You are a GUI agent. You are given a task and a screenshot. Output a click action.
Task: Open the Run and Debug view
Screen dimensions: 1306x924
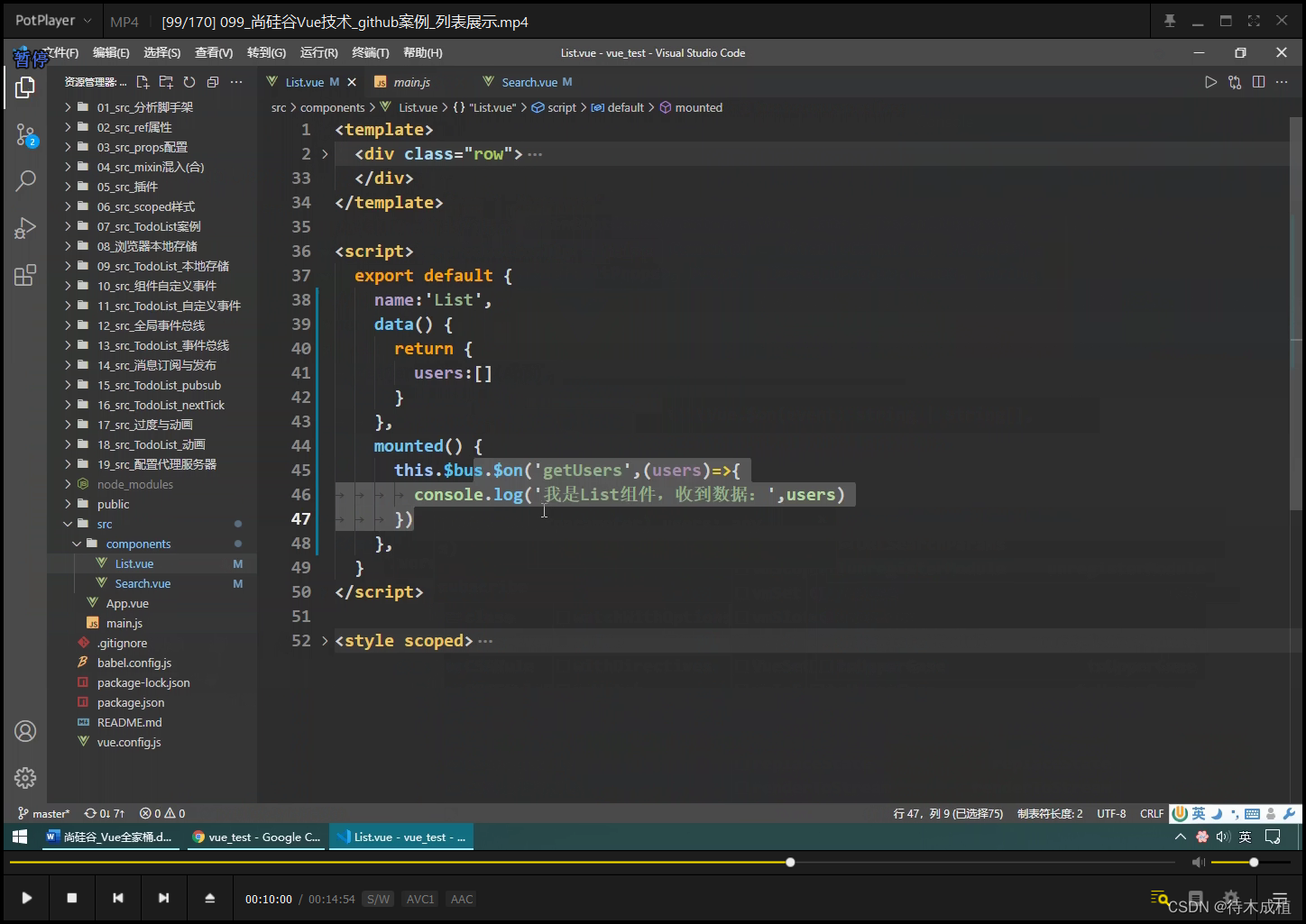tap(25, 228)
